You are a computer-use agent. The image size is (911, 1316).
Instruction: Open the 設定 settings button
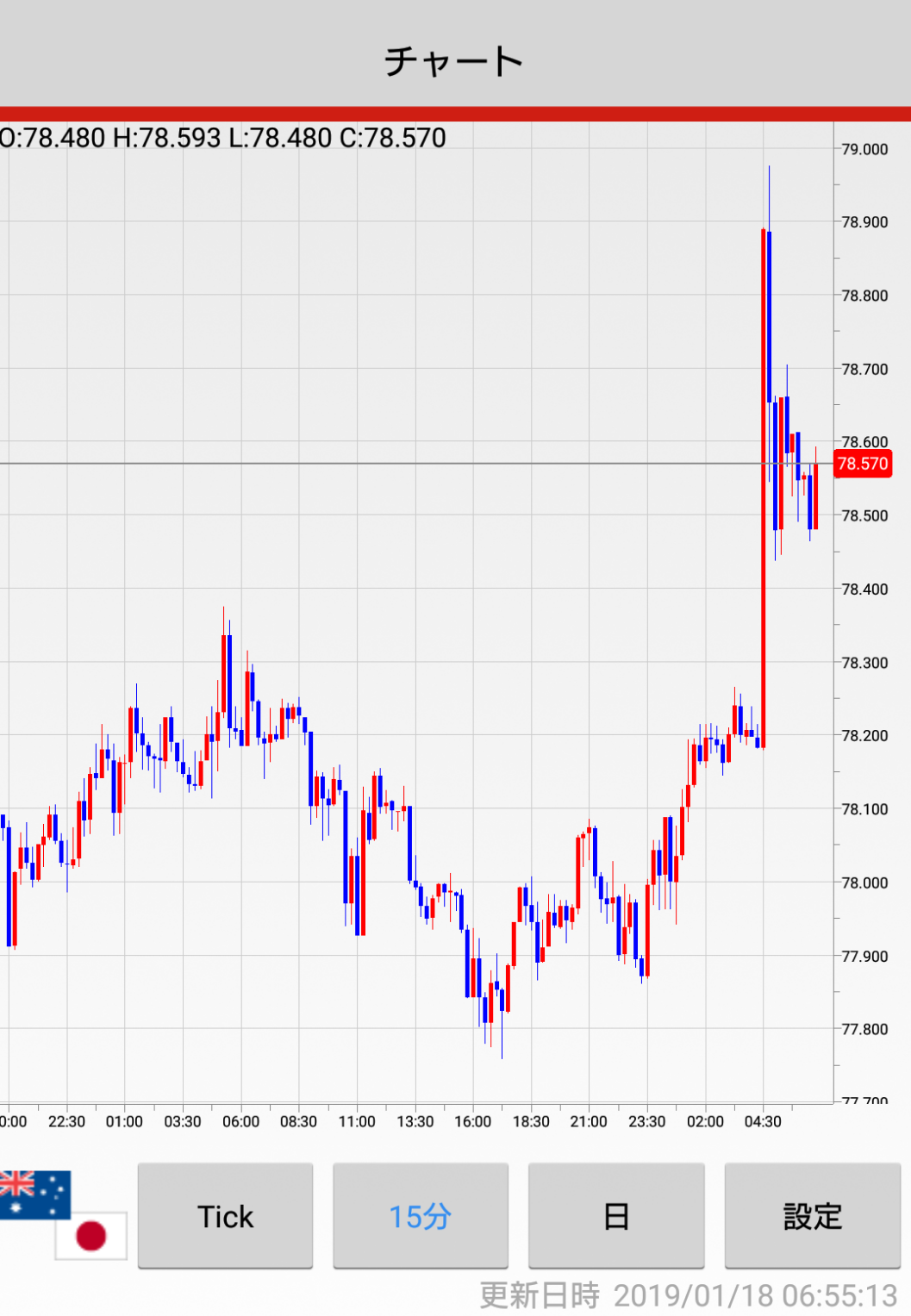tap(812, 1216)
